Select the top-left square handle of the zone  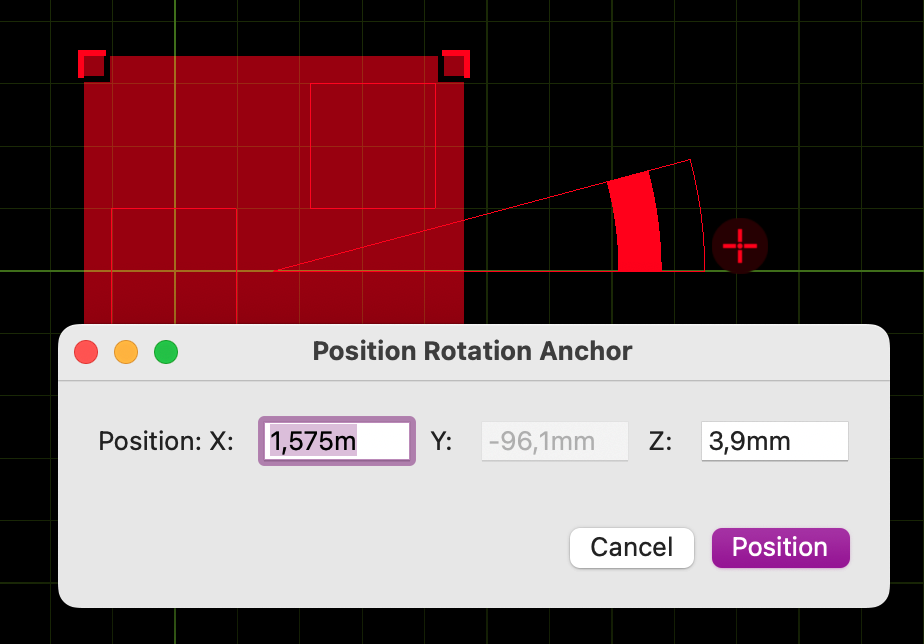point(93,64)
